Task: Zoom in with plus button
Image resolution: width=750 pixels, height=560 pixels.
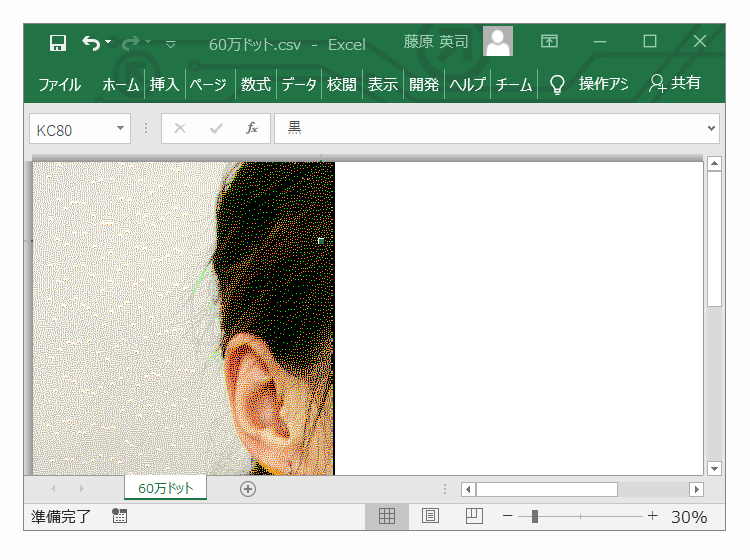Action: [x=652, y=516]
